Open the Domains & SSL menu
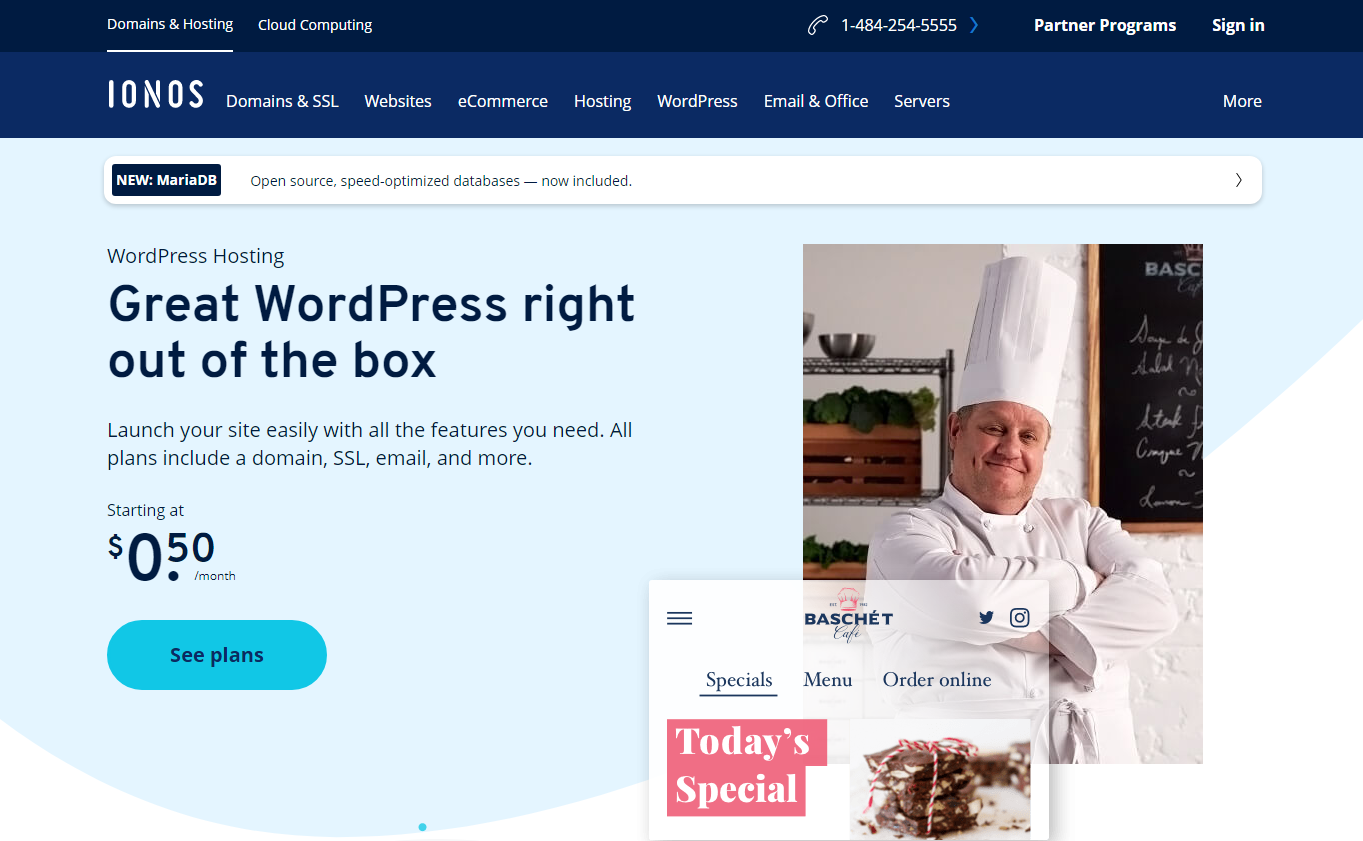1363x841 pixels. [282, 101]
